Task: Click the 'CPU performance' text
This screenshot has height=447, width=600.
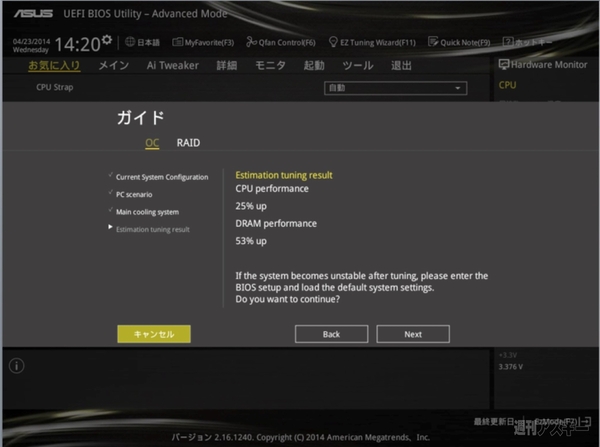Action: pos(272,189)
